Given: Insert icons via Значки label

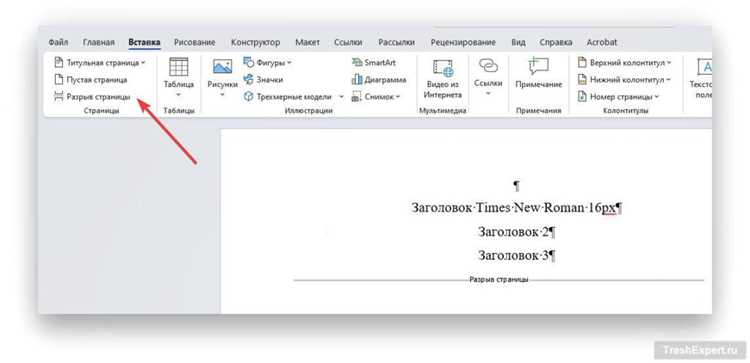Looking at the screenshot, I should (270, 79).
